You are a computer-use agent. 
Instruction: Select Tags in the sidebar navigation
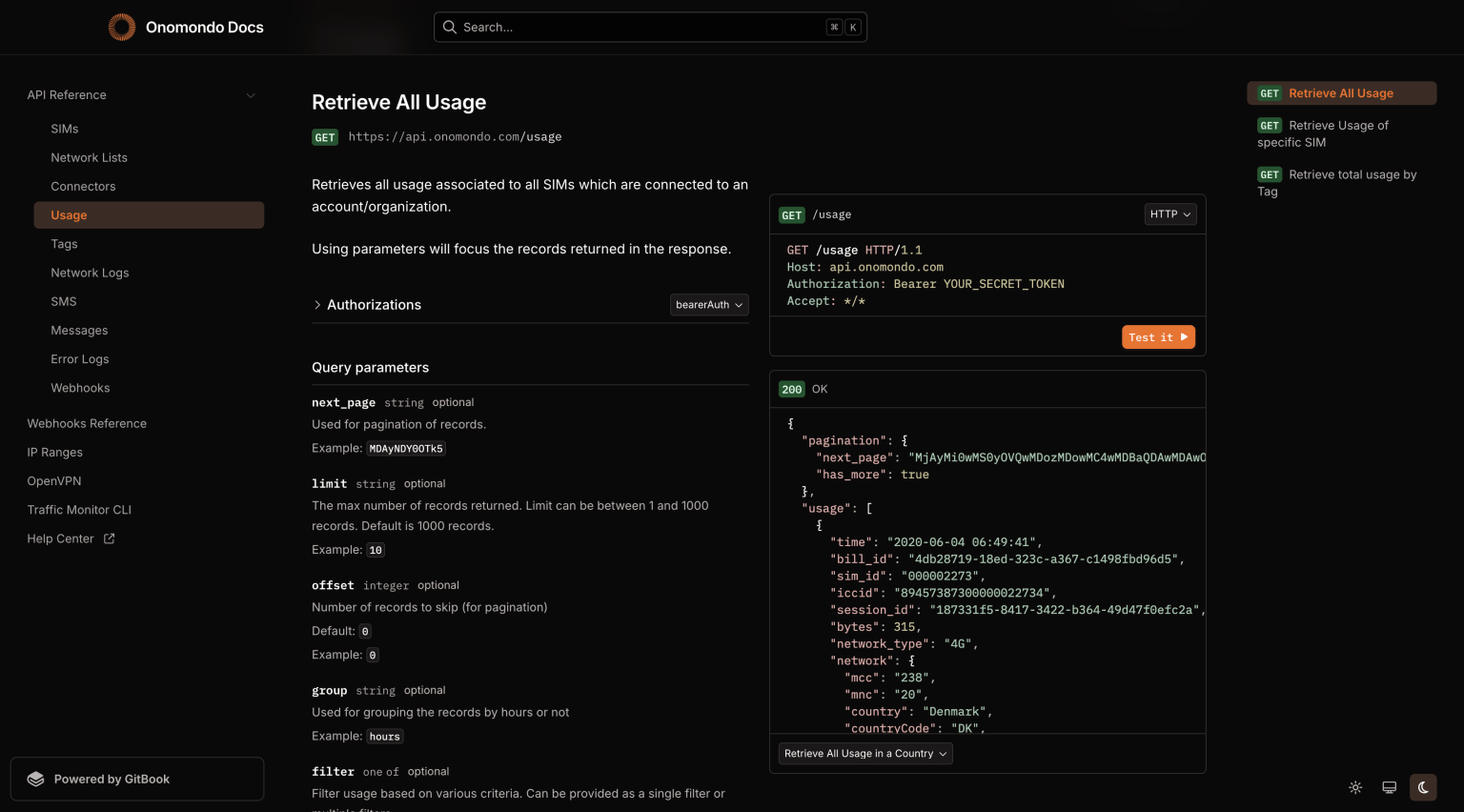coord(64,243)
